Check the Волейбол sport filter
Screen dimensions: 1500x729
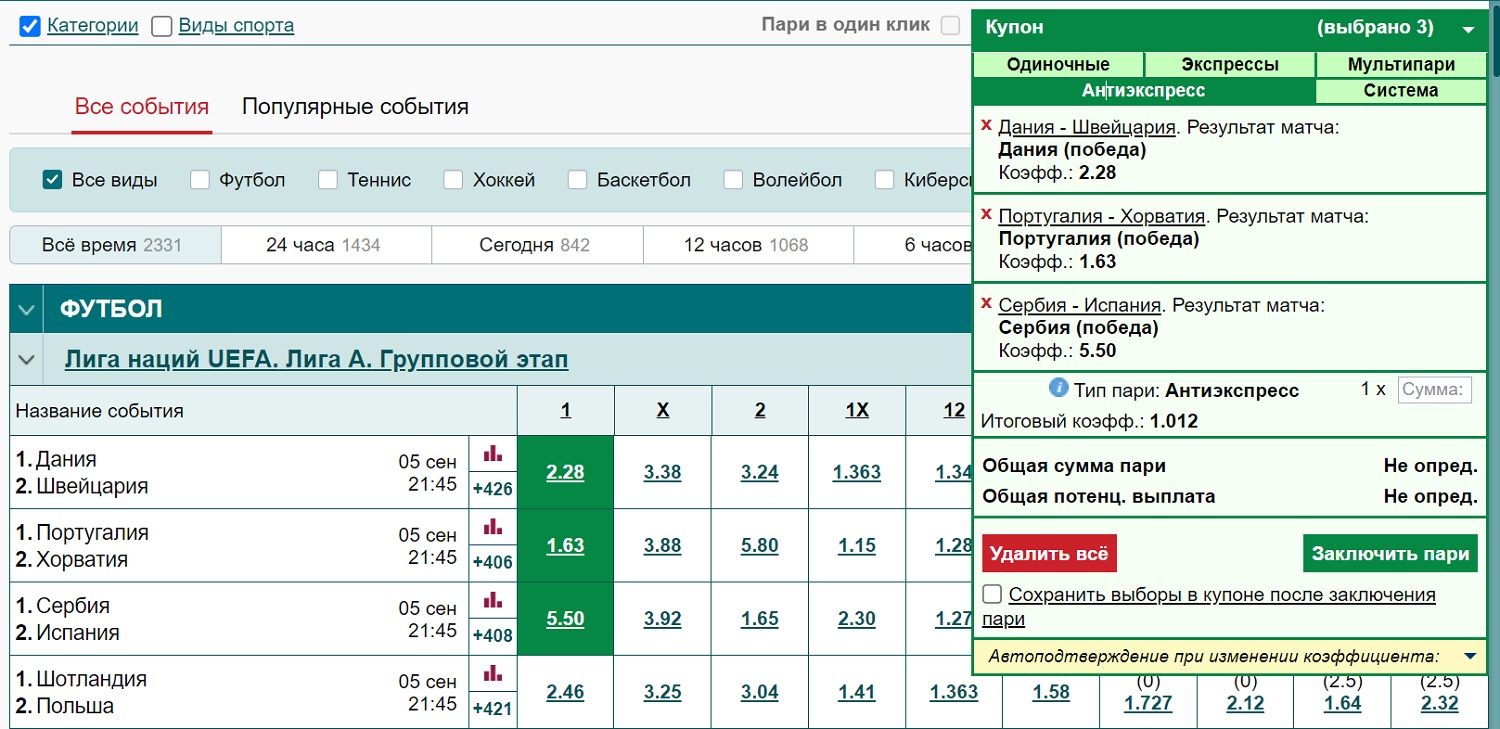click(734, 180)
